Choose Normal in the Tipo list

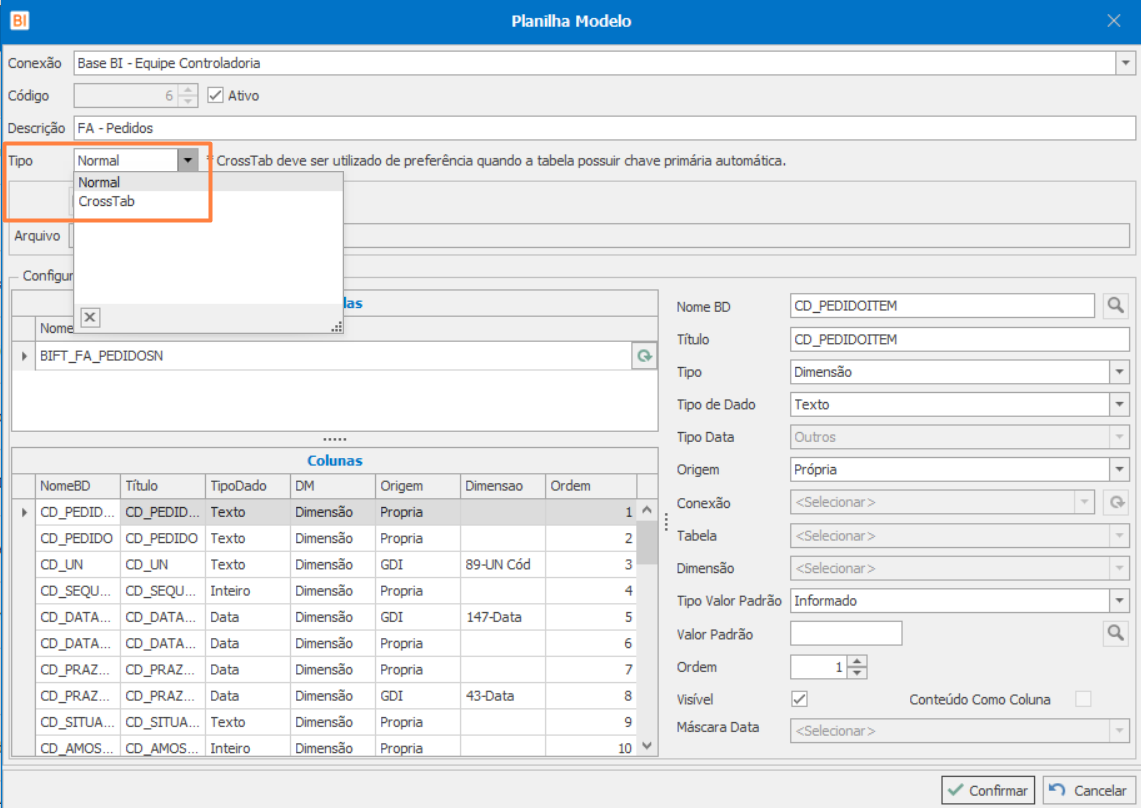99,182
